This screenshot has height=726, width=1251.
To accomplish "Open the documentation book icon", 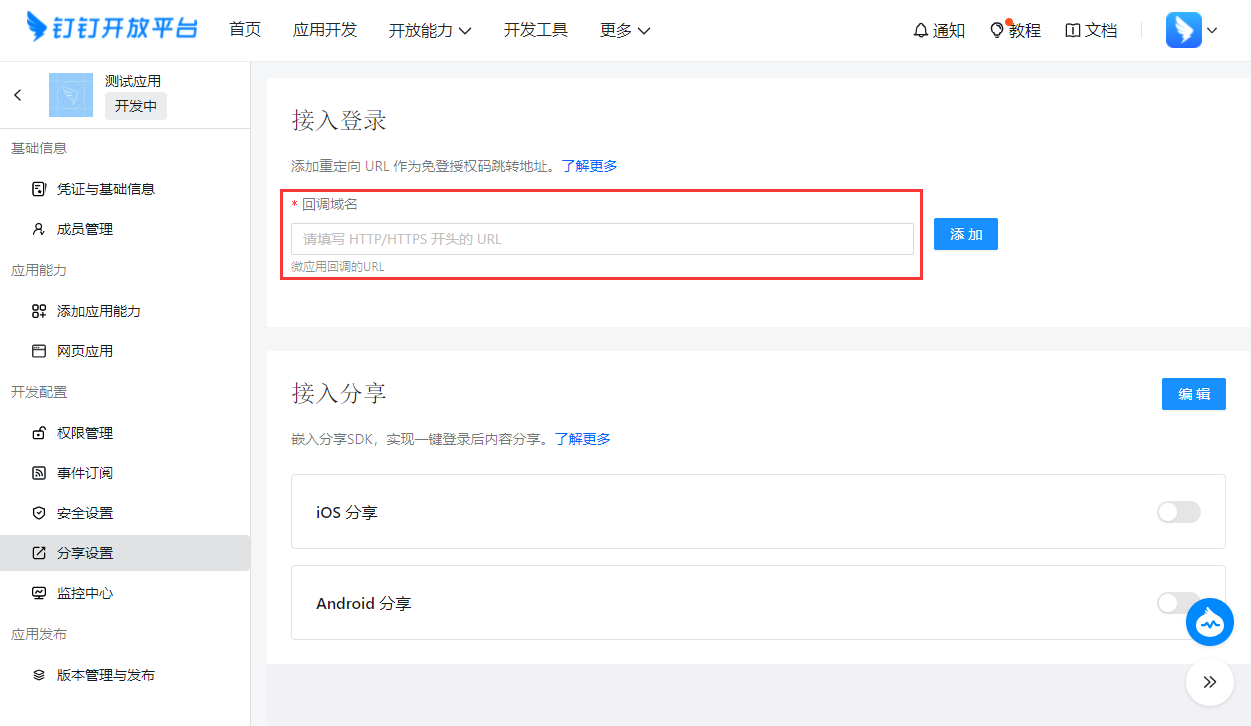I will point(1073,31).
